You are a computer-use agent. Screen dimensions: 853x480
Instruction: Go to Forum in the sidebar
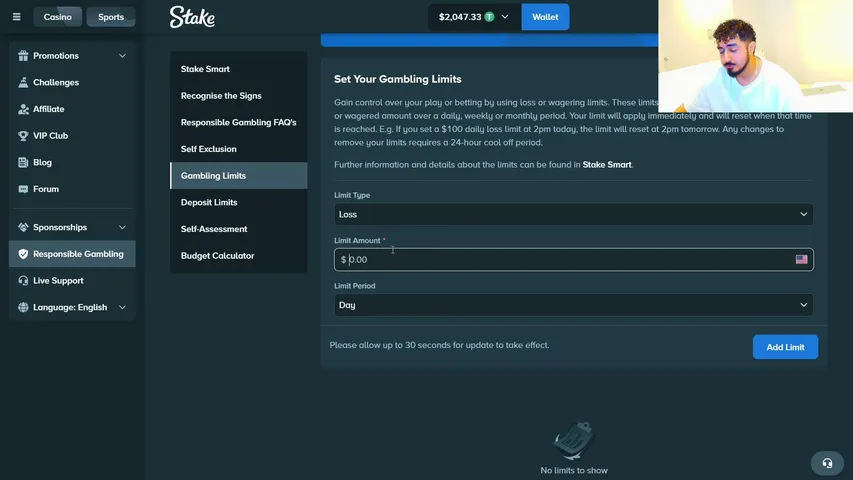pos(72,189)
